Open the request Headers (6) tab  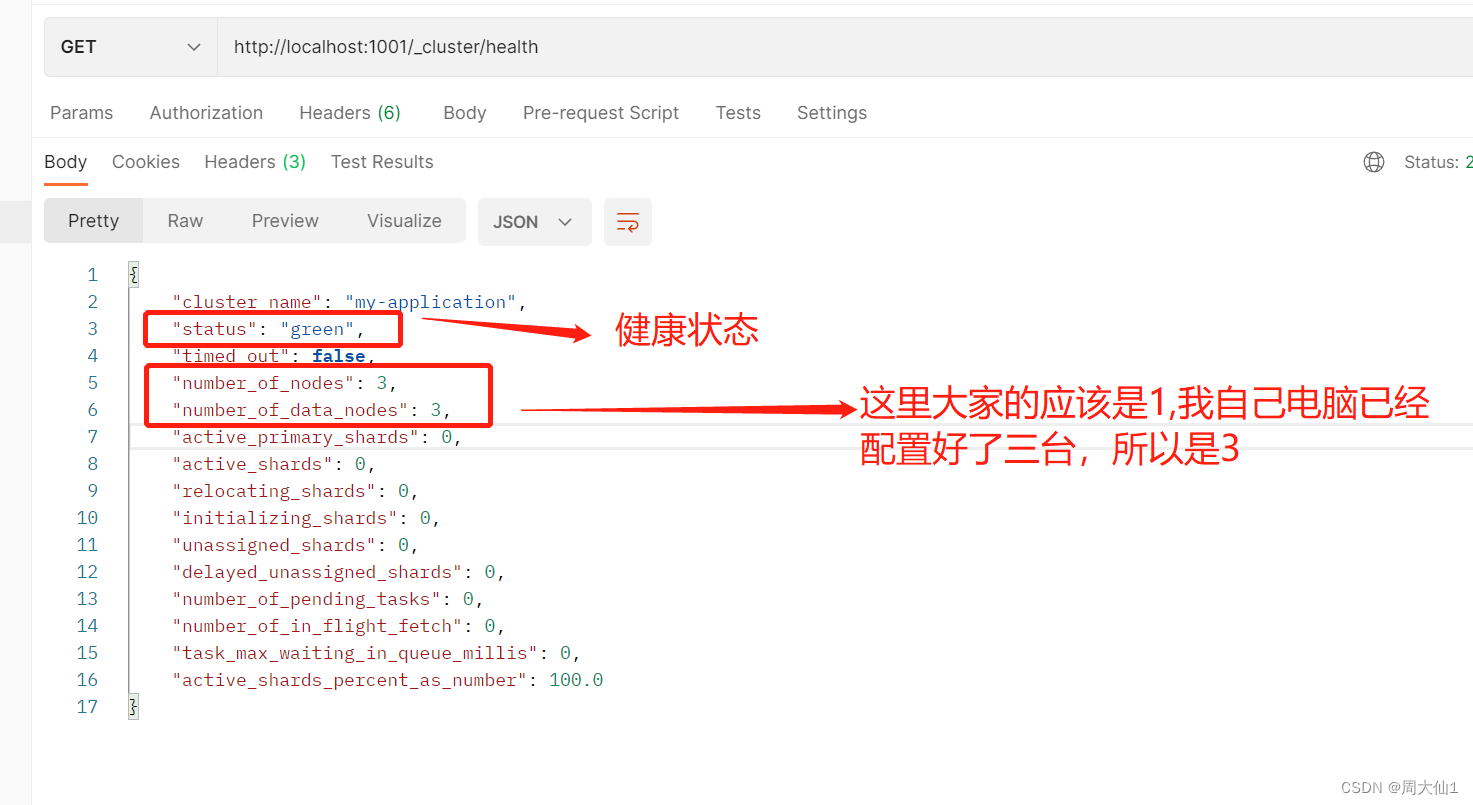[x=350, y=113]
